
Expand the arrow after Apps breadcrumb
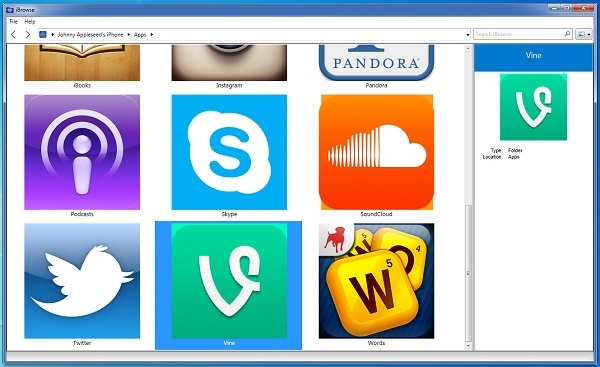coord(152,34)
